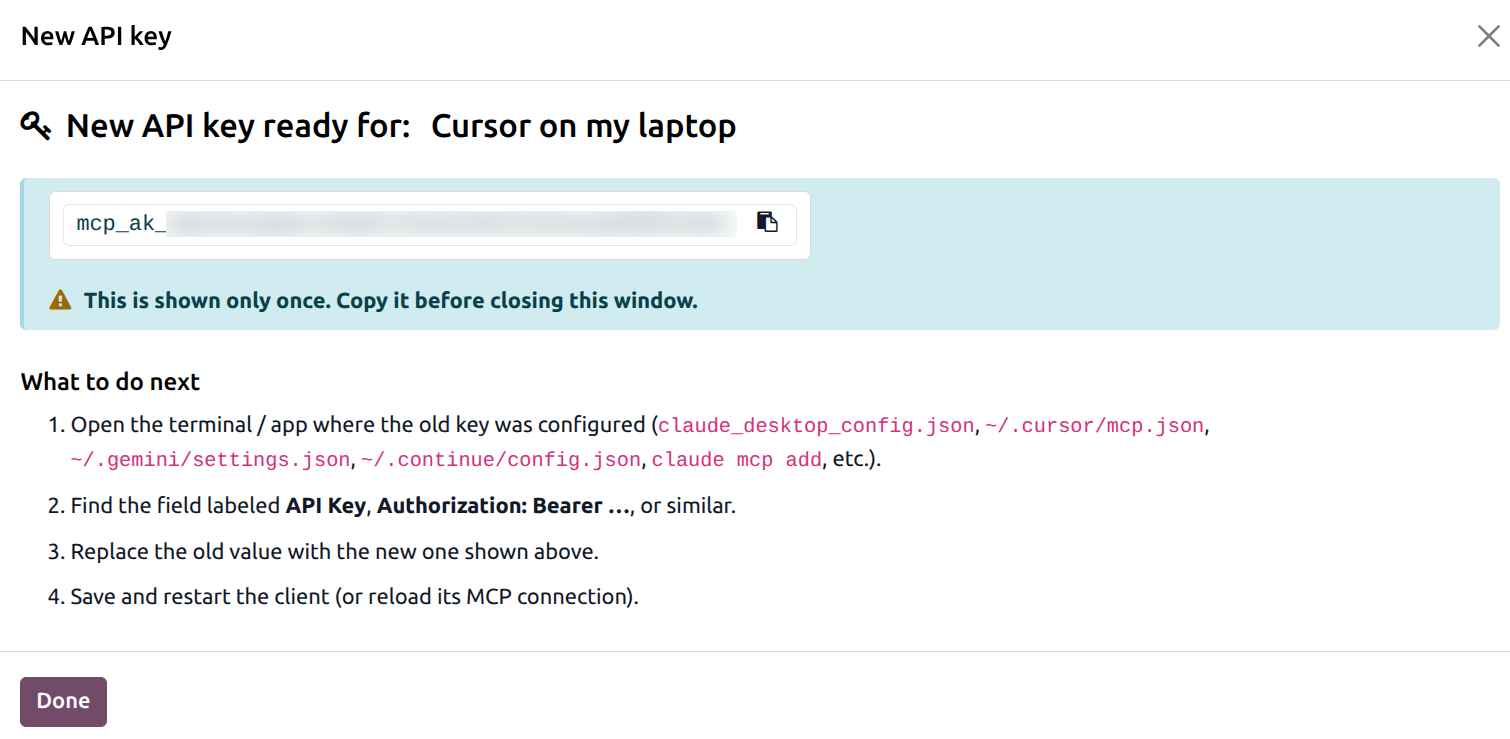Click the warning triangle icon
Viewport: 1510px width, 739px height.
click(x=61, y=300)
